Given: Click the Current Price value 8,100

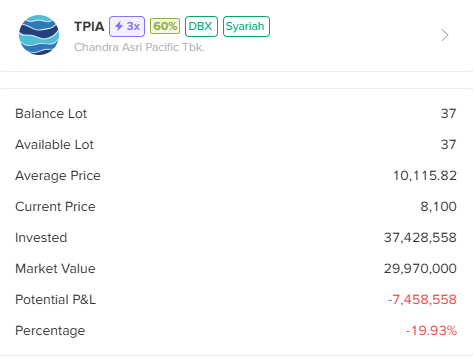Looking at the screenshot, I should pyautogui.click(x=438, y=207).
